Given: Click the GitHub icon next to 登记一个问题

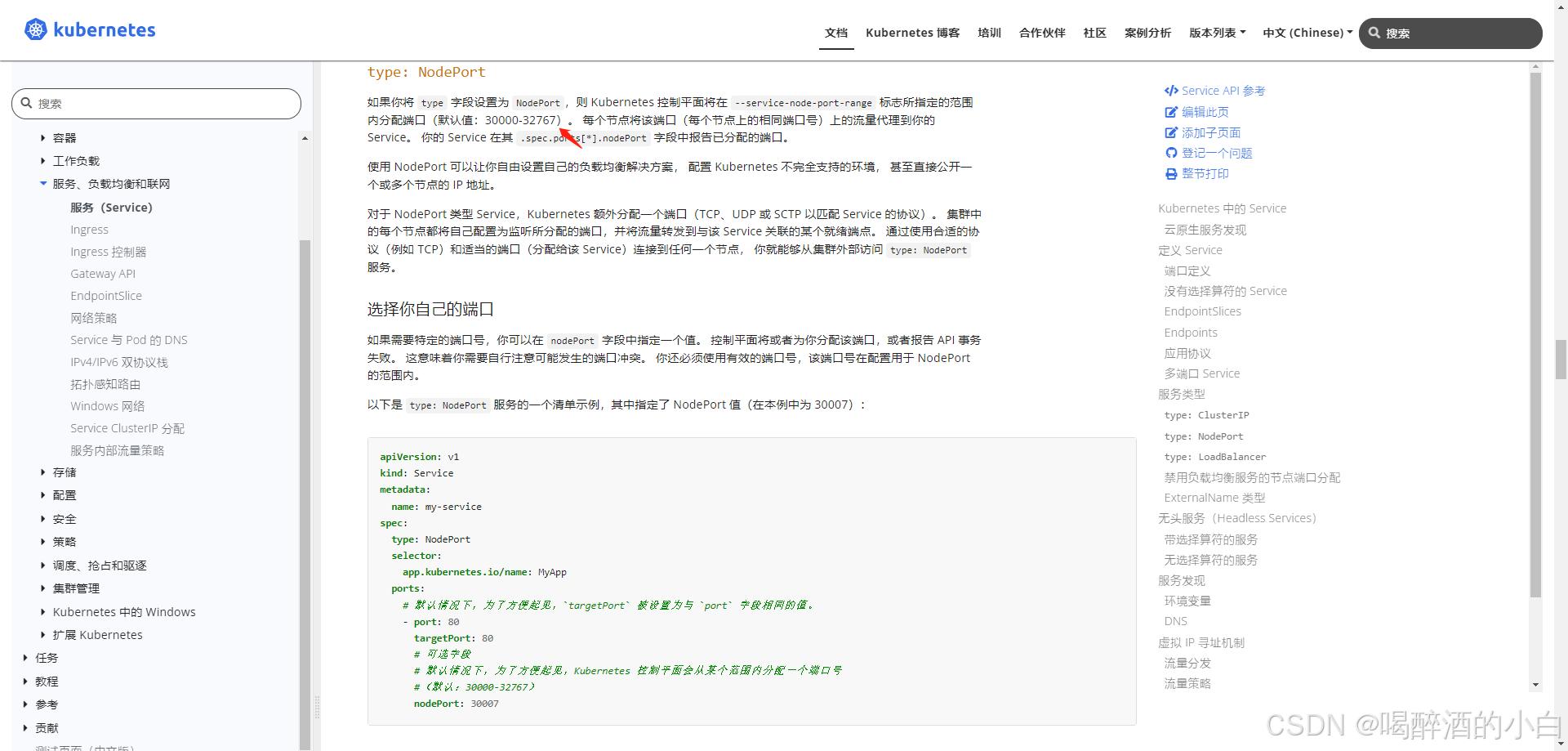Looking at the screenshot, I should [1171, 153].
